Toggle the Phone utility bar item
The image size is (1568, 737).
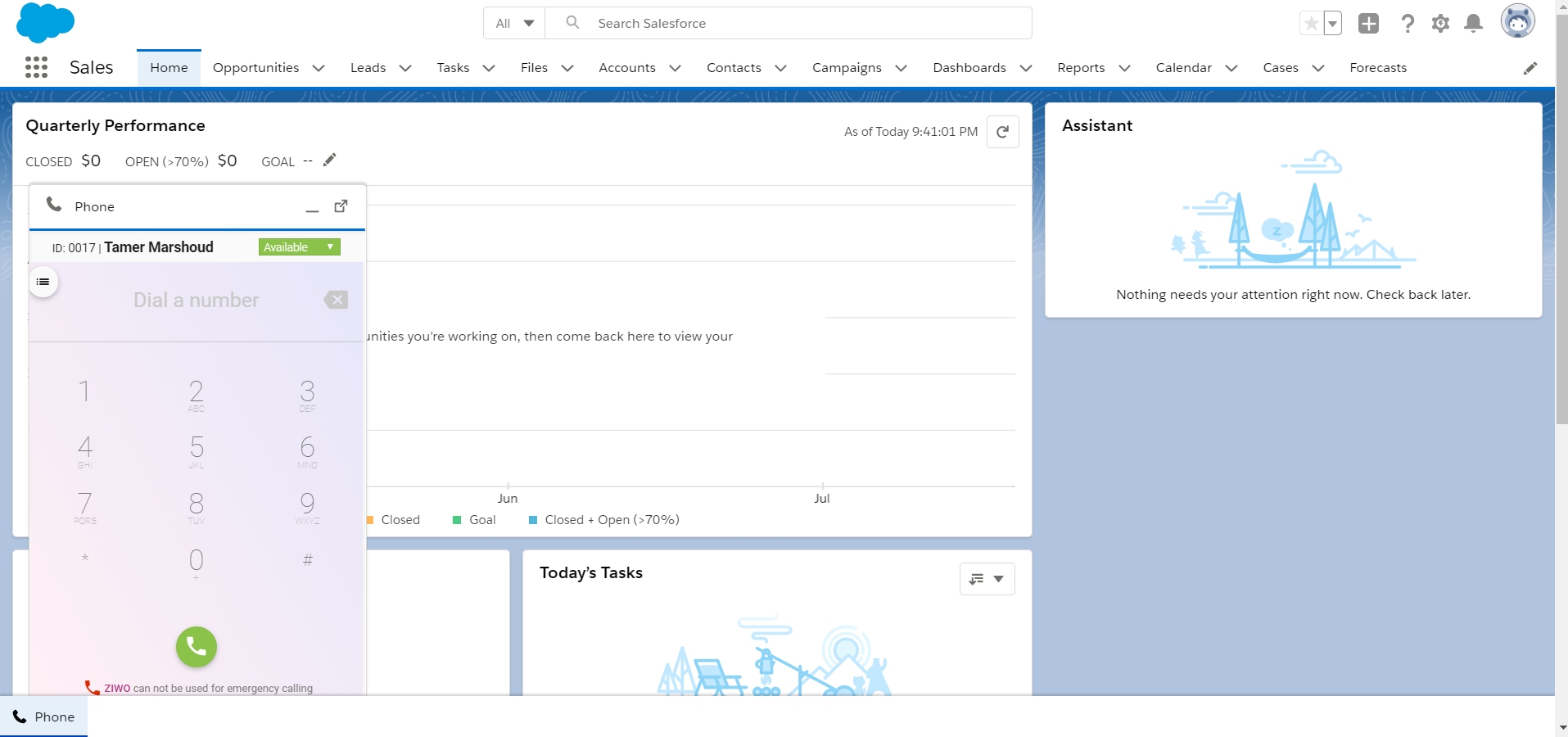(44, 717)
